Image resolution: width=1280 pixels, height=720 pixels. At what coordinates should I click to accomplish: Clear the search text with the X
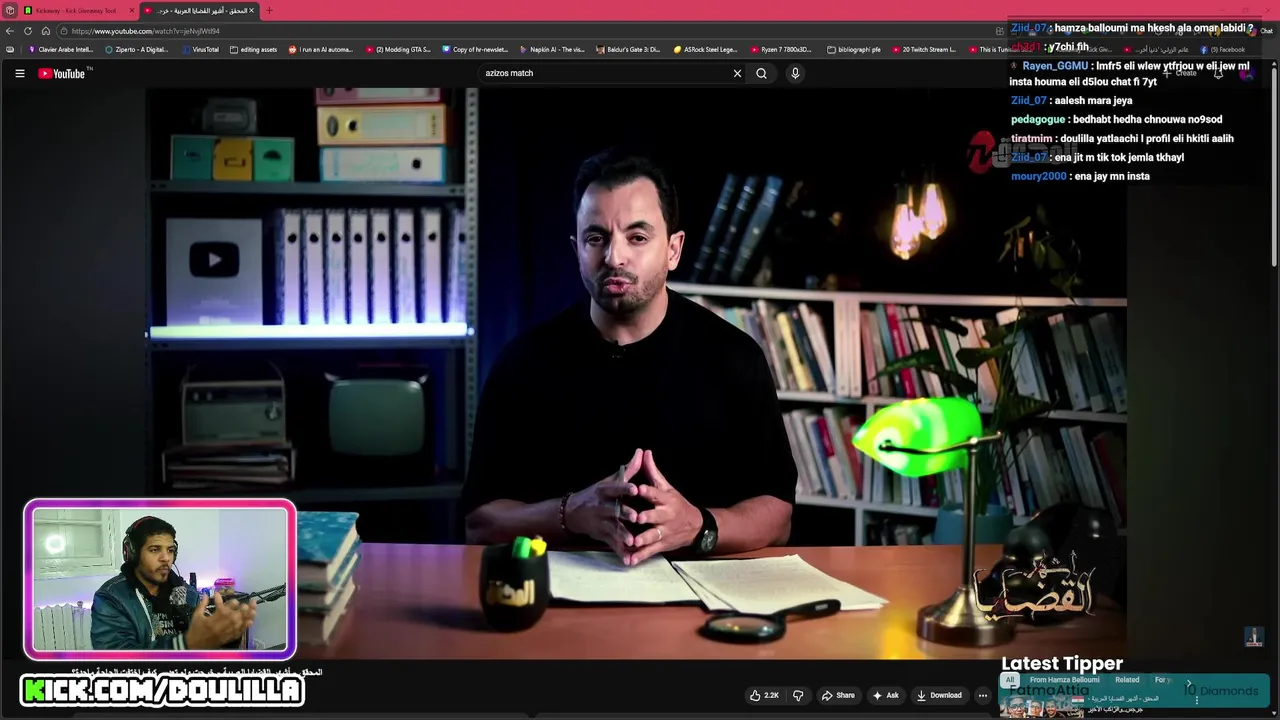click(737, 73)
